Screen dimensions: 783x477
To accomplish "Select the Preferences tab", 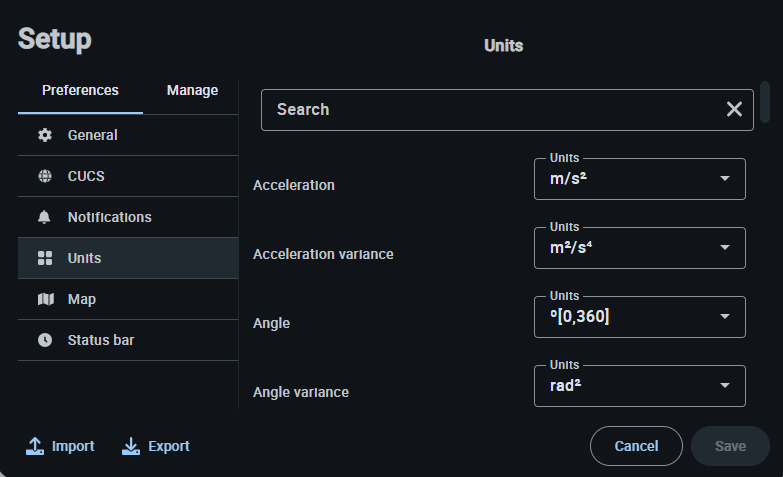I will 80,90.
